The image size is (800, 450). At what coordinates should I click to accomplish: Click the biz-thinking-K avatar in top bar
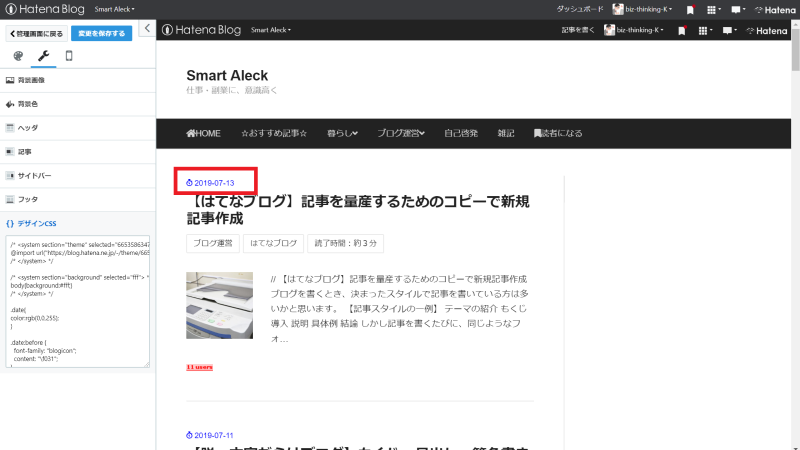click(618, 9)
